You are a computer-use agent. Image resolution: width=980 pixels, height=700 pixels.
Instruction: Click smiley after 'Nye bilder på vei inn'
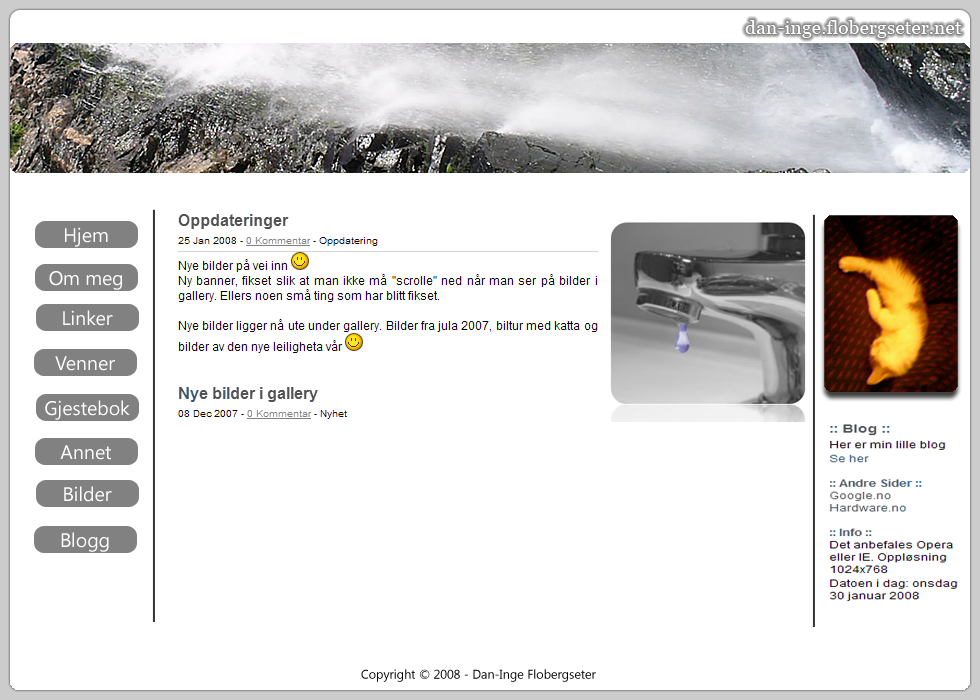(300, 261)
